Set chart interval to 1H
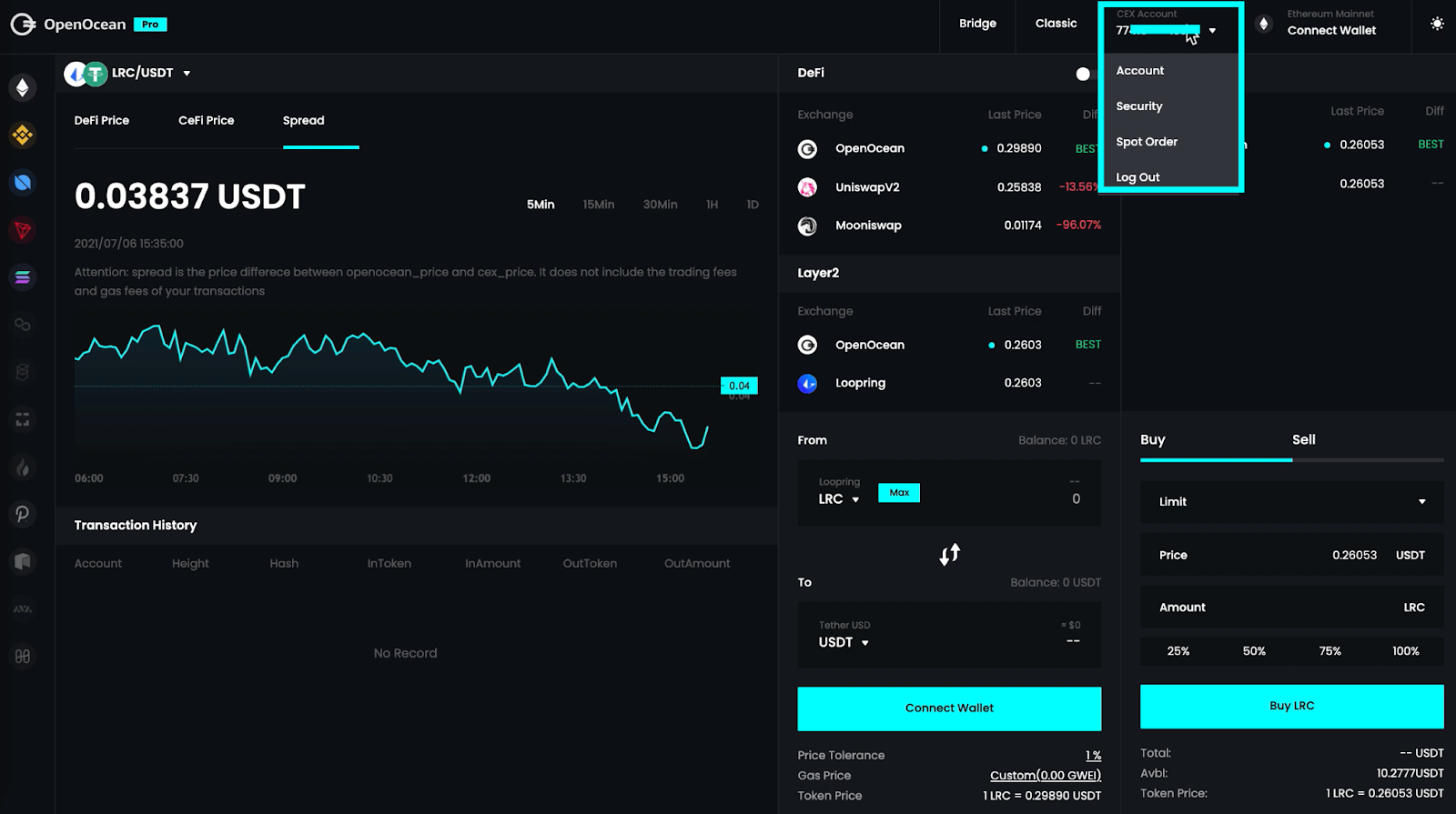 [x=712, y=205]
